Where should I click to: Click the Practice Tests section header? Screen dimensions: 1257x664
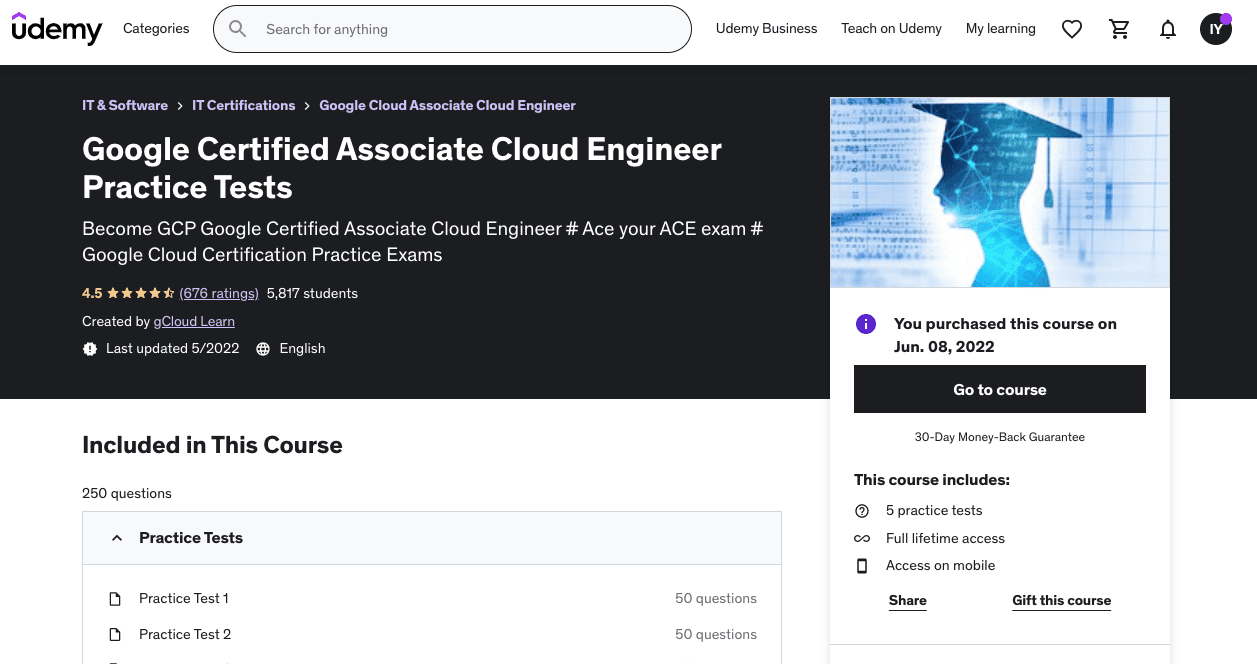coord(432,538)
